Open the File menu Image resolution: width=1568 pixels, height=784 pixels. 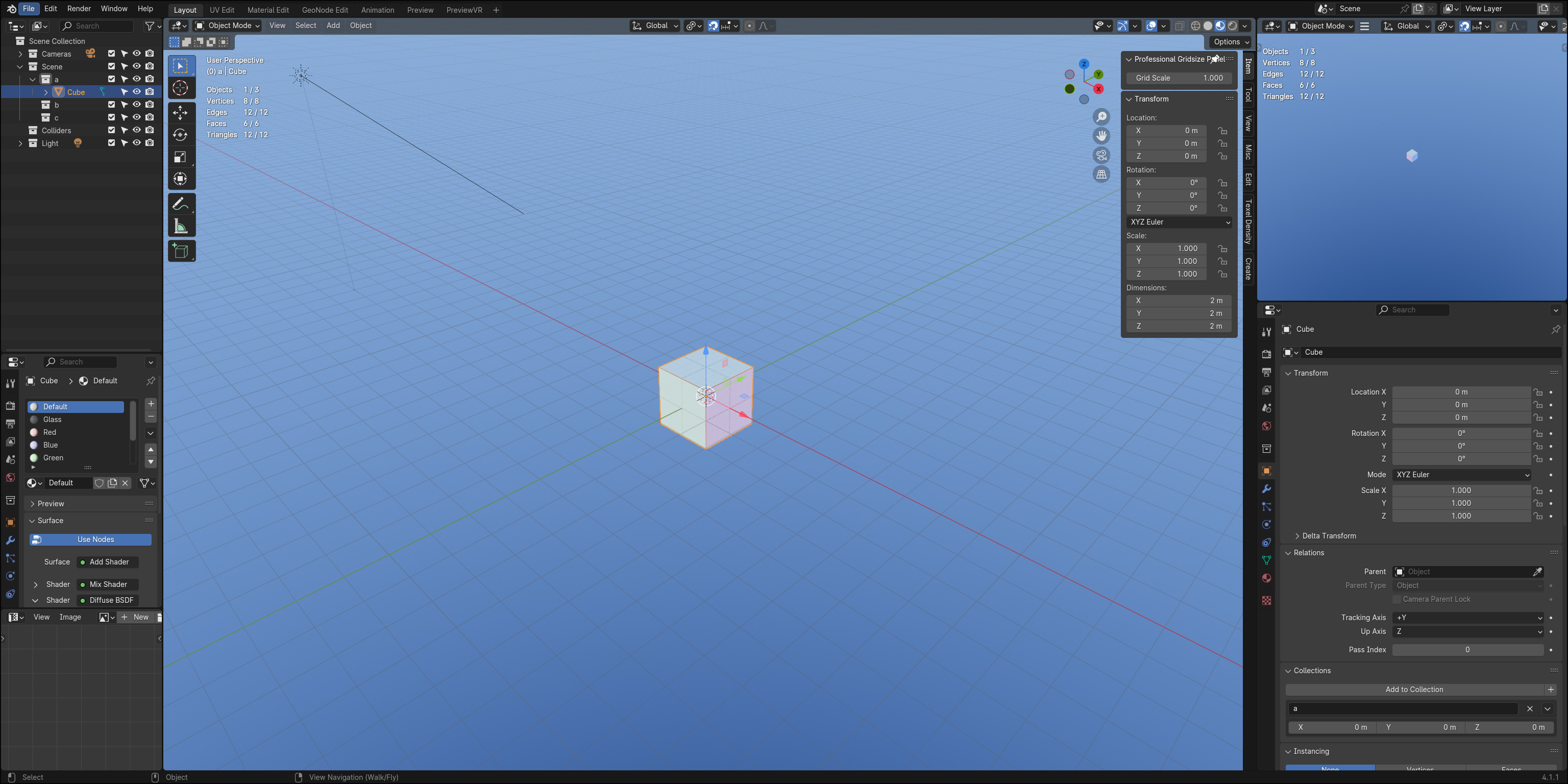[29, 9]
